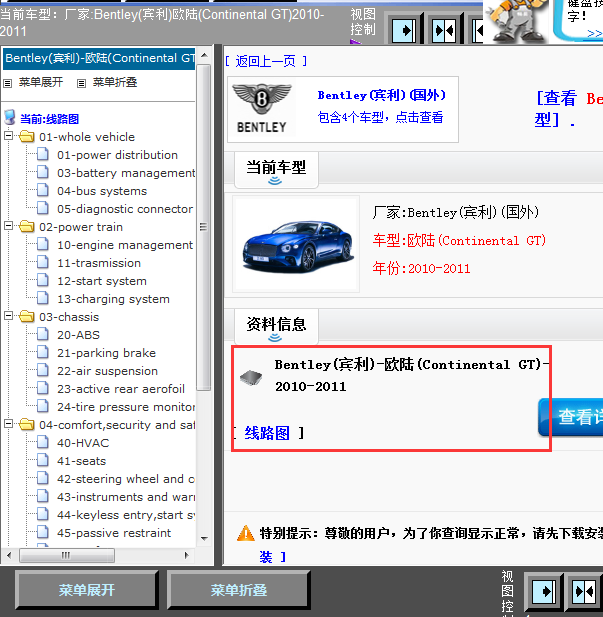Open 43-instruments and warning entry

(126, 497)
